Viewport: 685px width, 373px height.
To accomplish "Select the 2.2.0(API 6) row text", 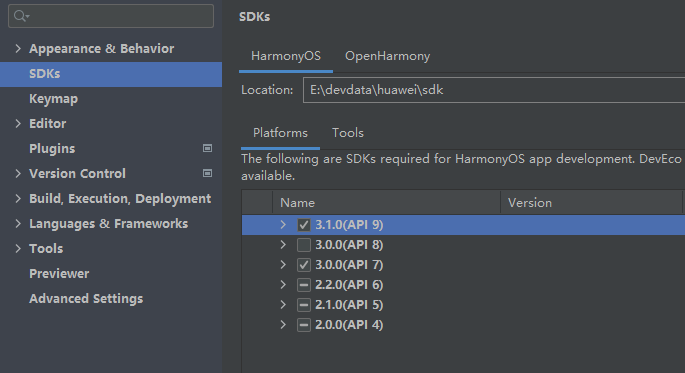I will tap(349, 285).
